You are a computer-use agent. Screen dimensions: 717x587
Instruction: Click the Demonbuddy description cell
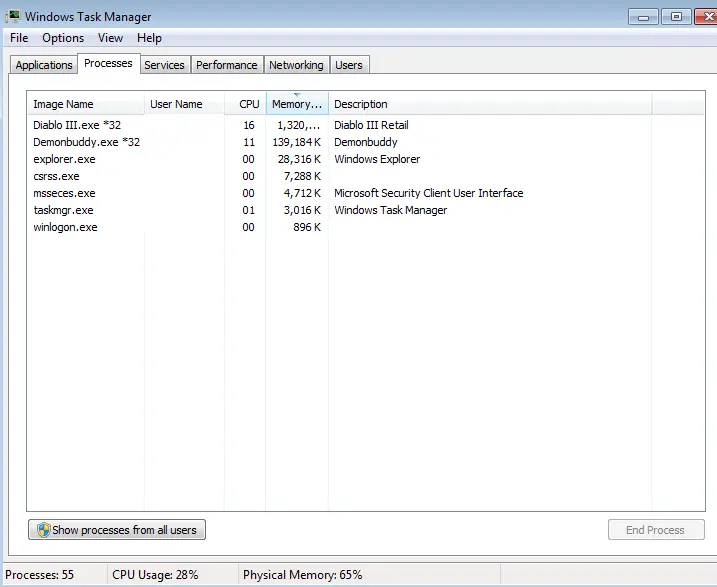[x=366, y=142]
